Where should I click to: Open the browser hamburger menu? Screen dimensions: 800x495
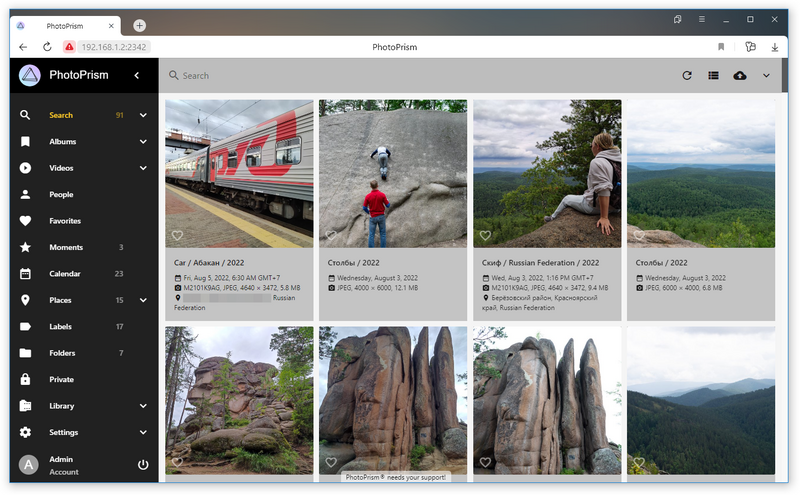tap(702, 19)
